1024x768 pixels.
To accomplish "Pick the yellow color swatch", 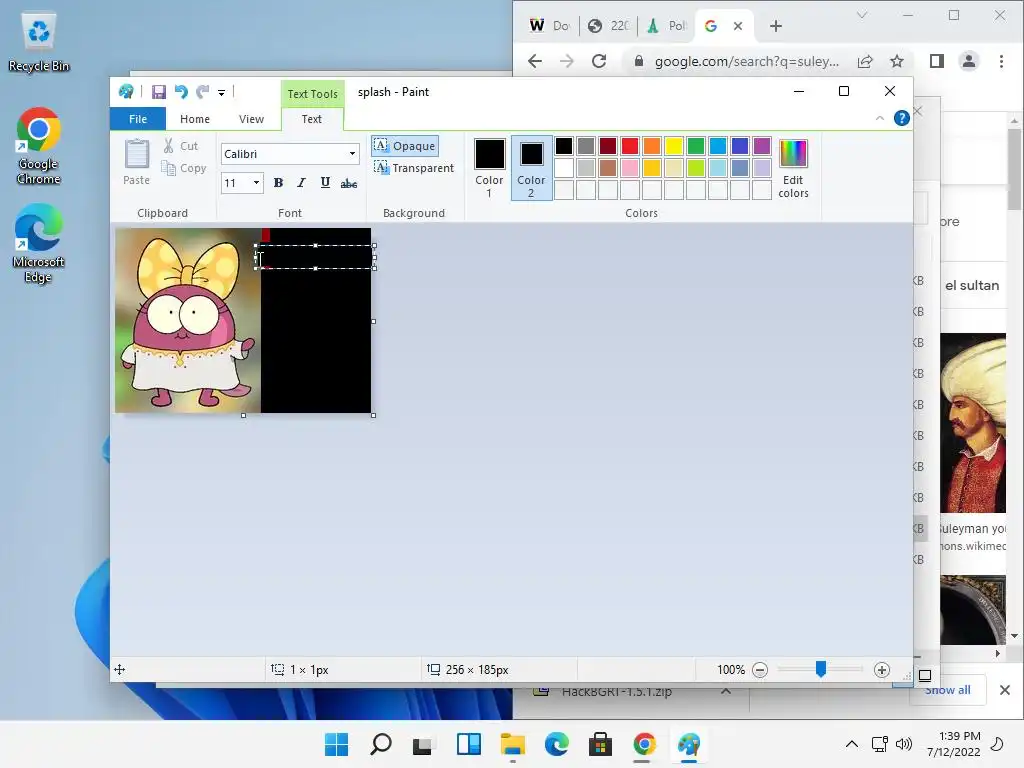I will click(674, 146).
